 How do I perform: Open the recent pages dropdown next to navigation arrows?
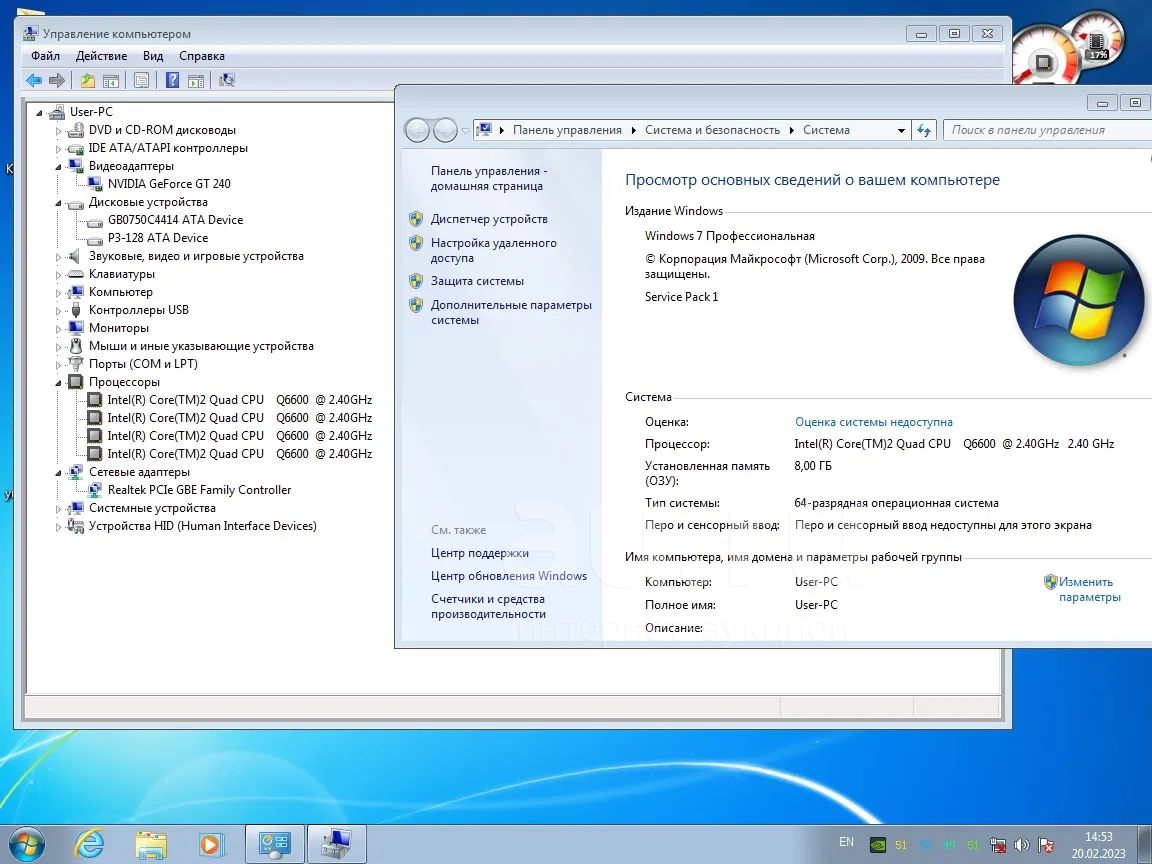[465, 131]
